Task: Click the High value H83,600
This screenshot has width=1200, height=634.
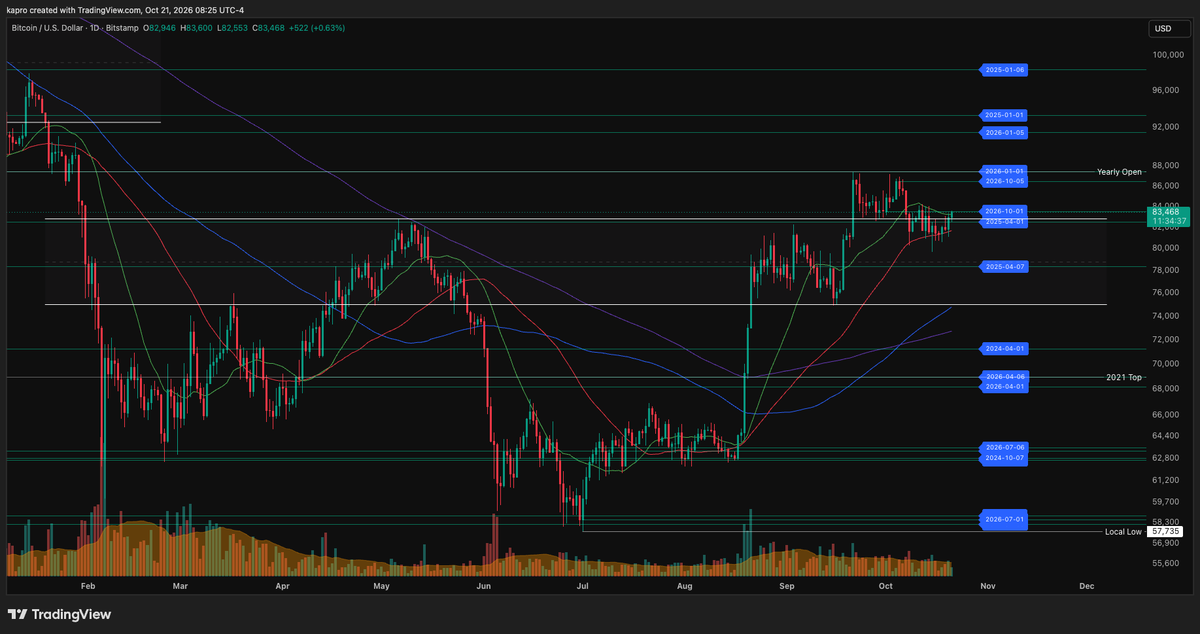Action: [198, 28]
